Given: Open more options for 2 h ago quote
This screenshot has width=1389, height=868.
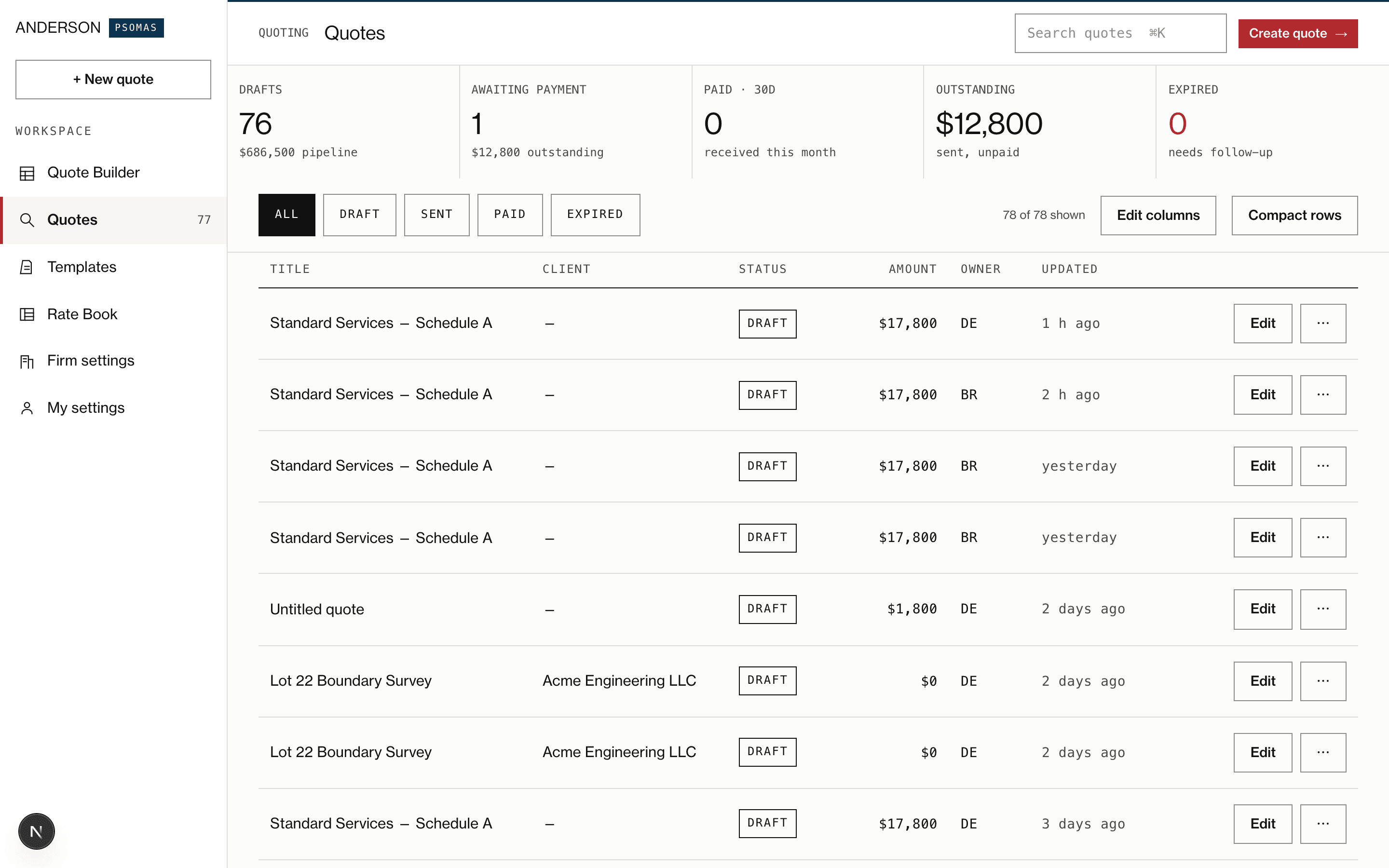Looking at the screenshot, I should pyautogui.click(x=1322, y=395).
